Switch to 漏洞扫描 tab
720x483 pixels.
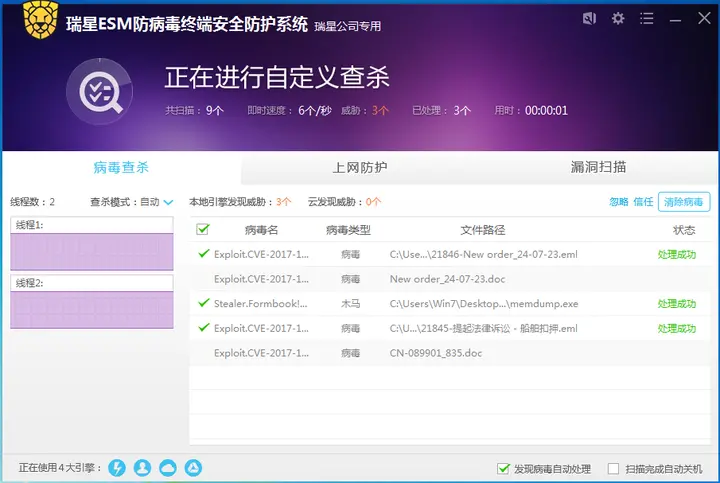coord(598,168)
